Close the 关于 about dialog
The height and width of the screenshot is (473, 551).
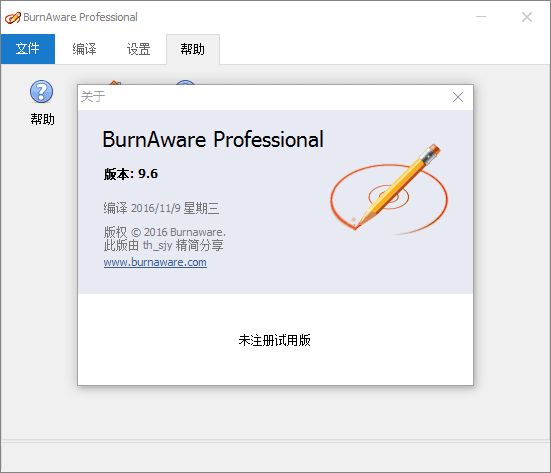point(458,97)
